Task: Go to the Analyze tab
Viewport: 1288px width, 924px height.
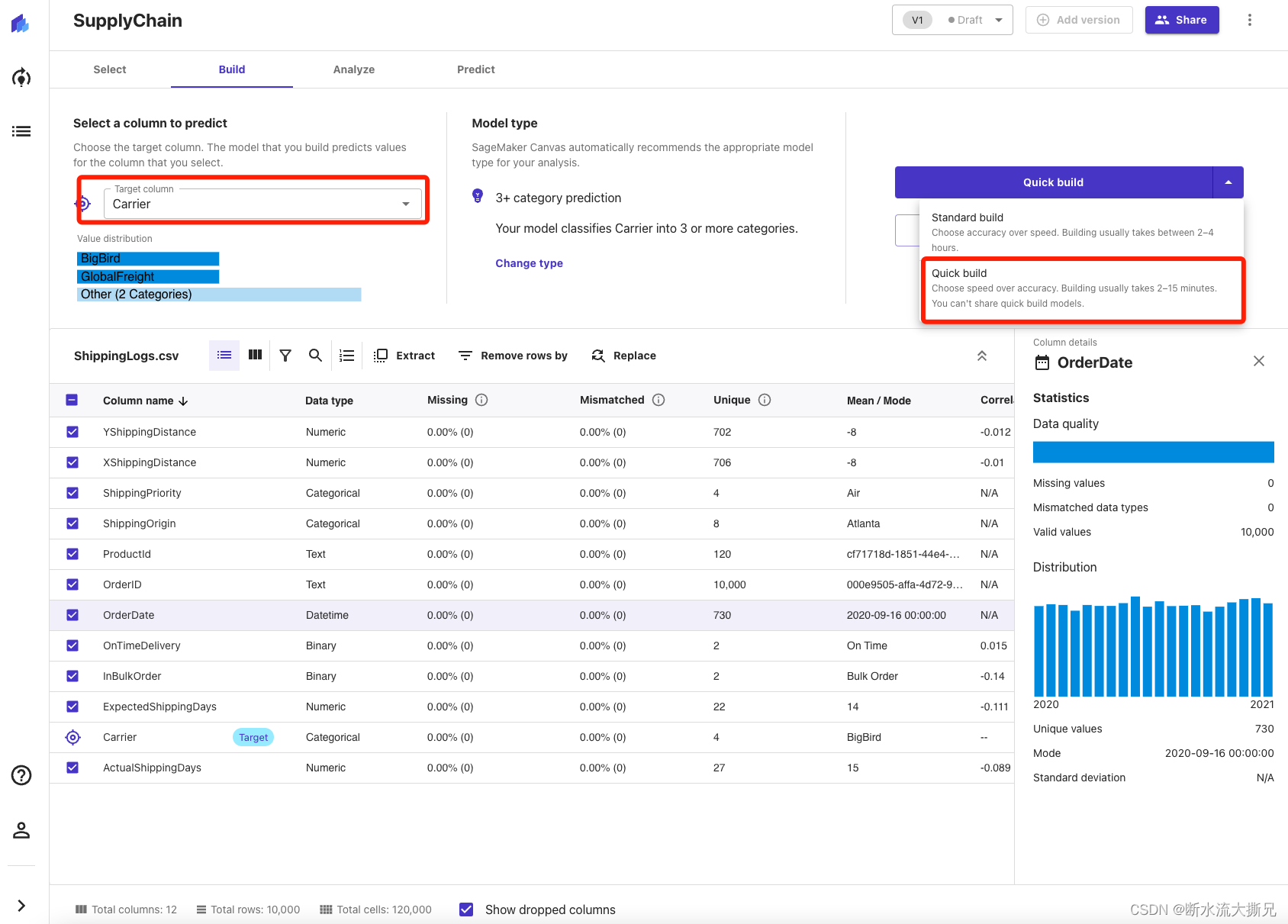Action: click(x=354, y=69)
